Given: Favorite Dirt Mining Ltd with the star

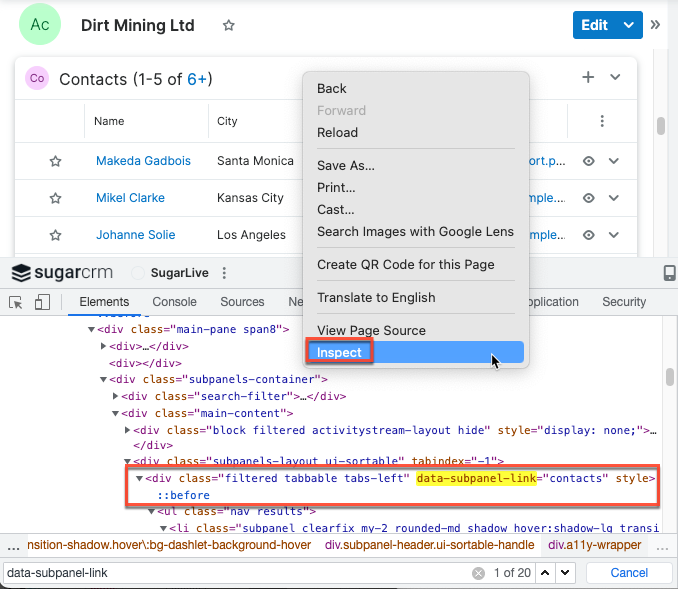Looking at the screenshot, I should coord(228,26).
